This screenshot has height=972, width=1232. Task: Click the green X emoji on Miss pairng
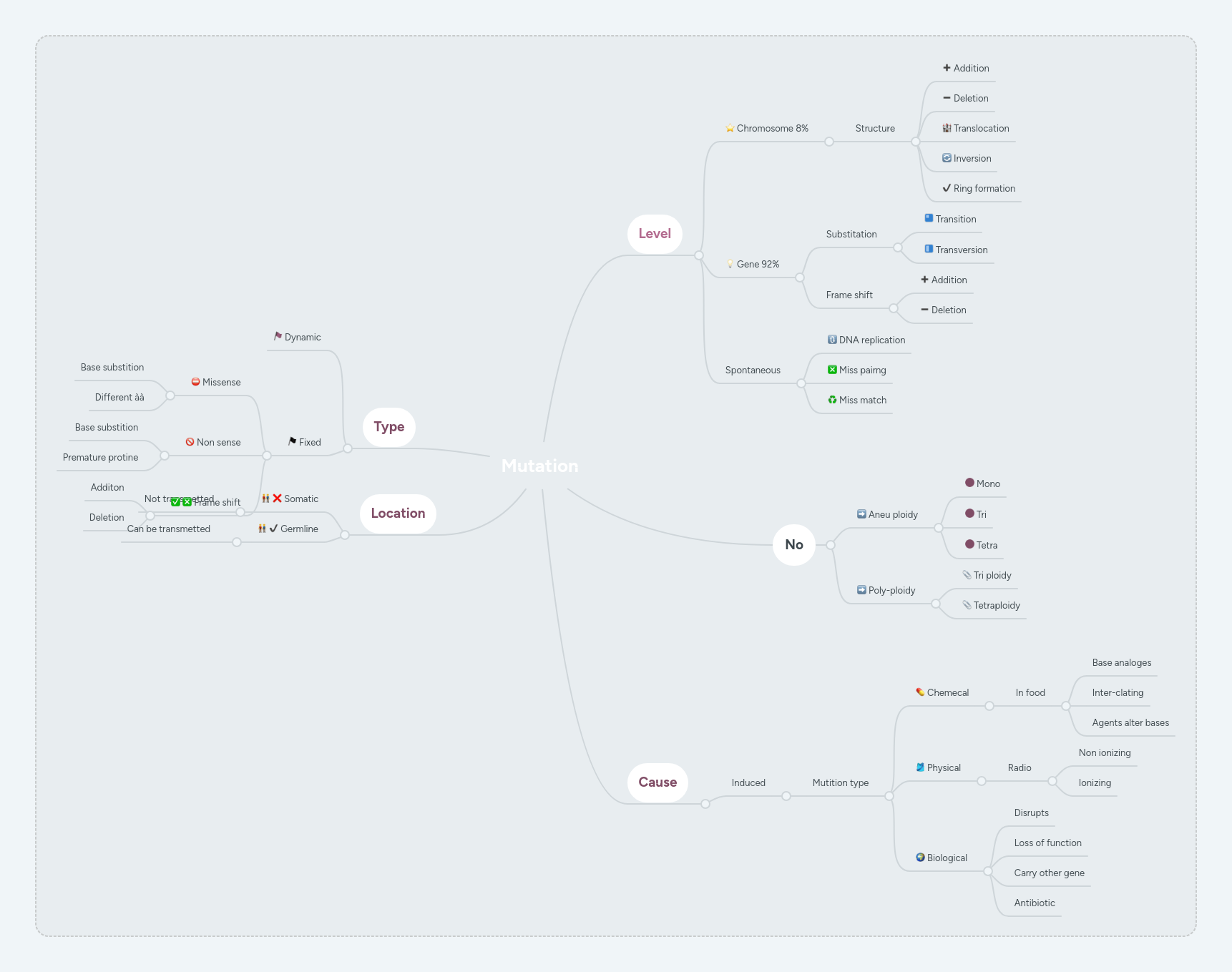pos(832,370)
